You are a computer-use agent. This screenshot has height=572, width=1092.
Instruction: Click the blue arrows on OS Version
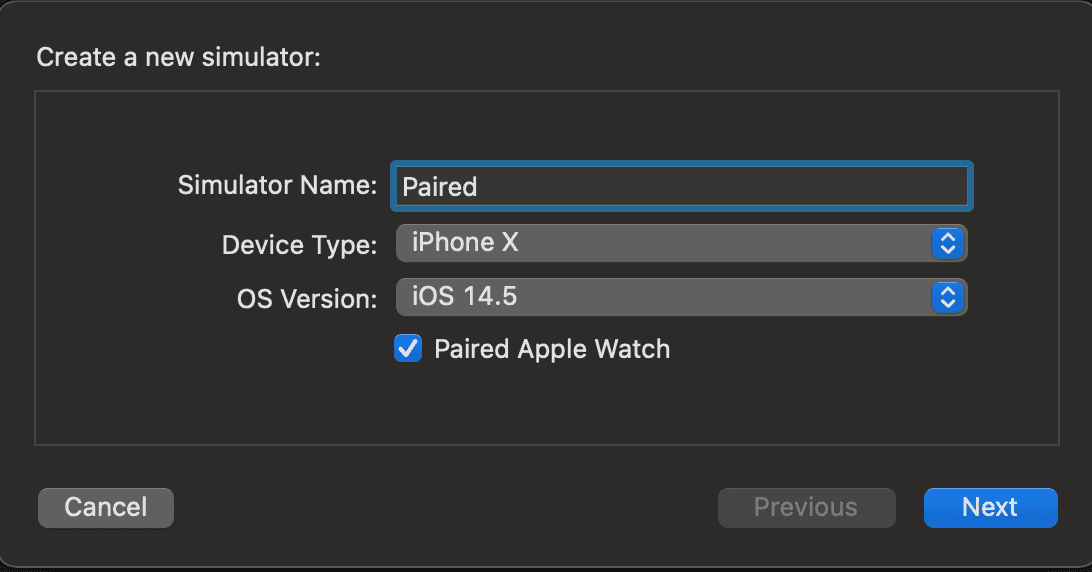pyautogui.click(x=947, y=297)
